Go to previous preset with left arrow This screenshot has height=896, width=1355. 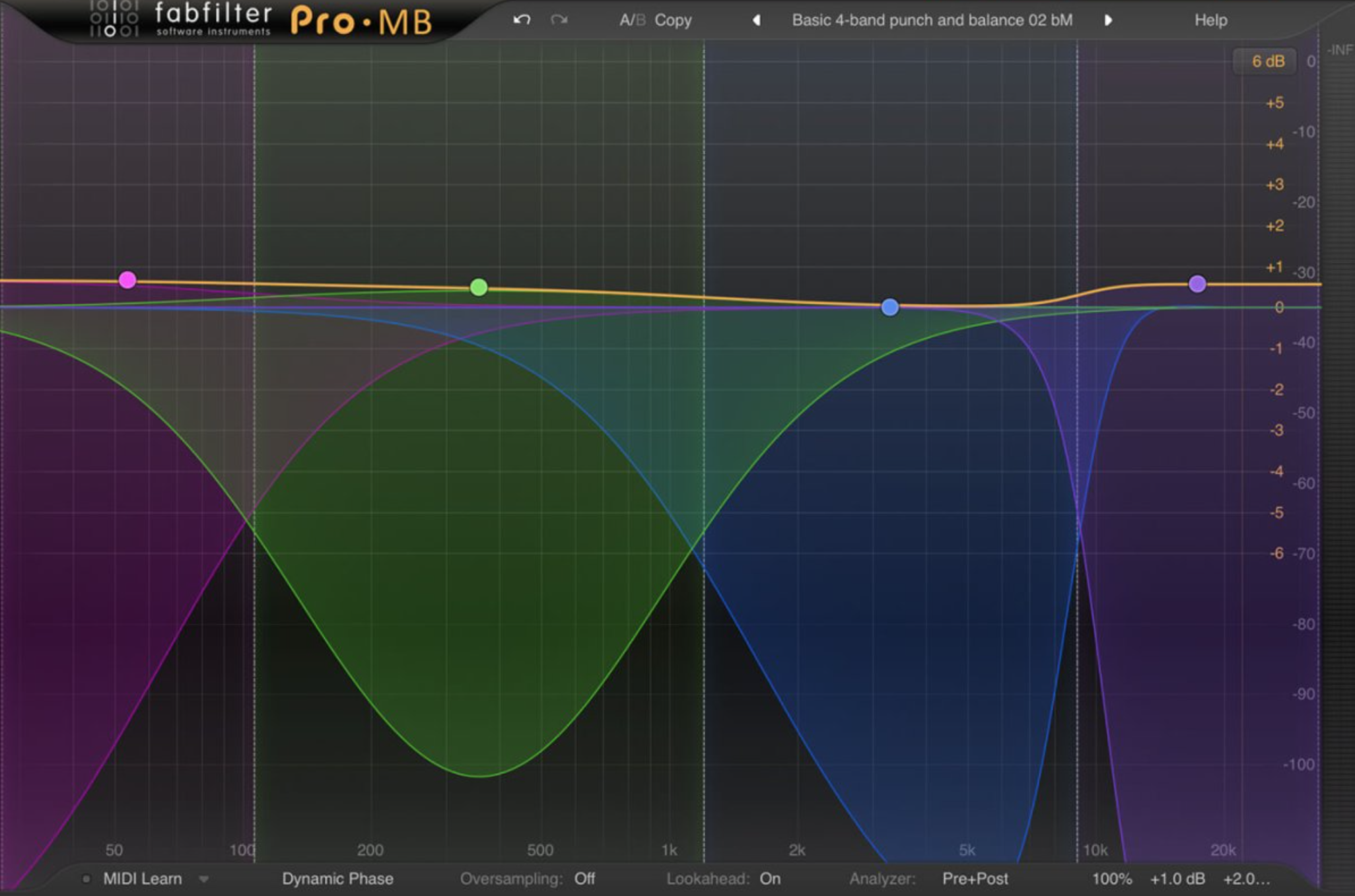point(757,20)
